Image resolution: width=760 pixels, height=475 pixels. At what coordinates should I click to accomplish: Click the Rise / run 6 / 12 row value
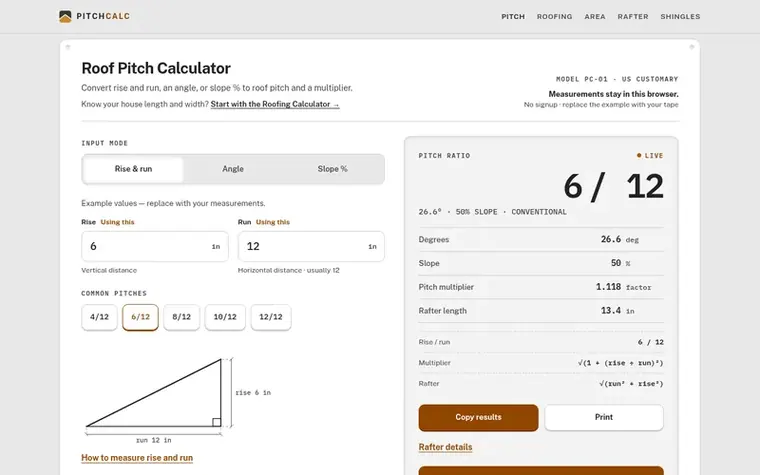point(650,342)
